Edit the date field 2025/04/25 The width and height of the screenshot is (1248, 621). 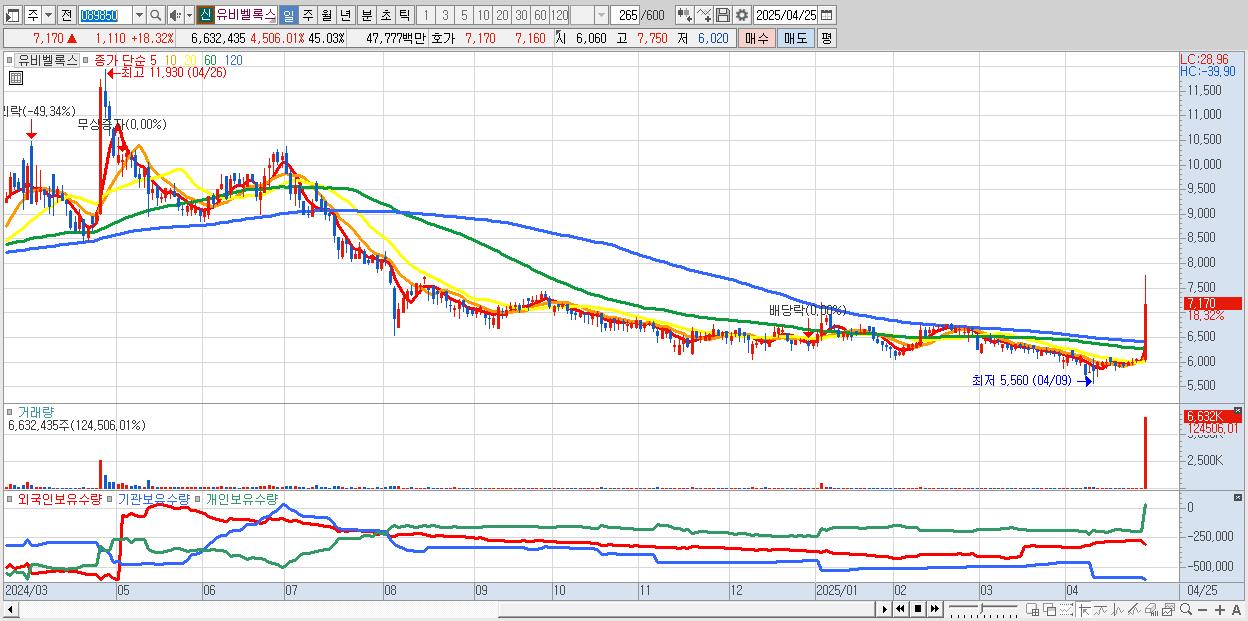[x=786, y=15]
